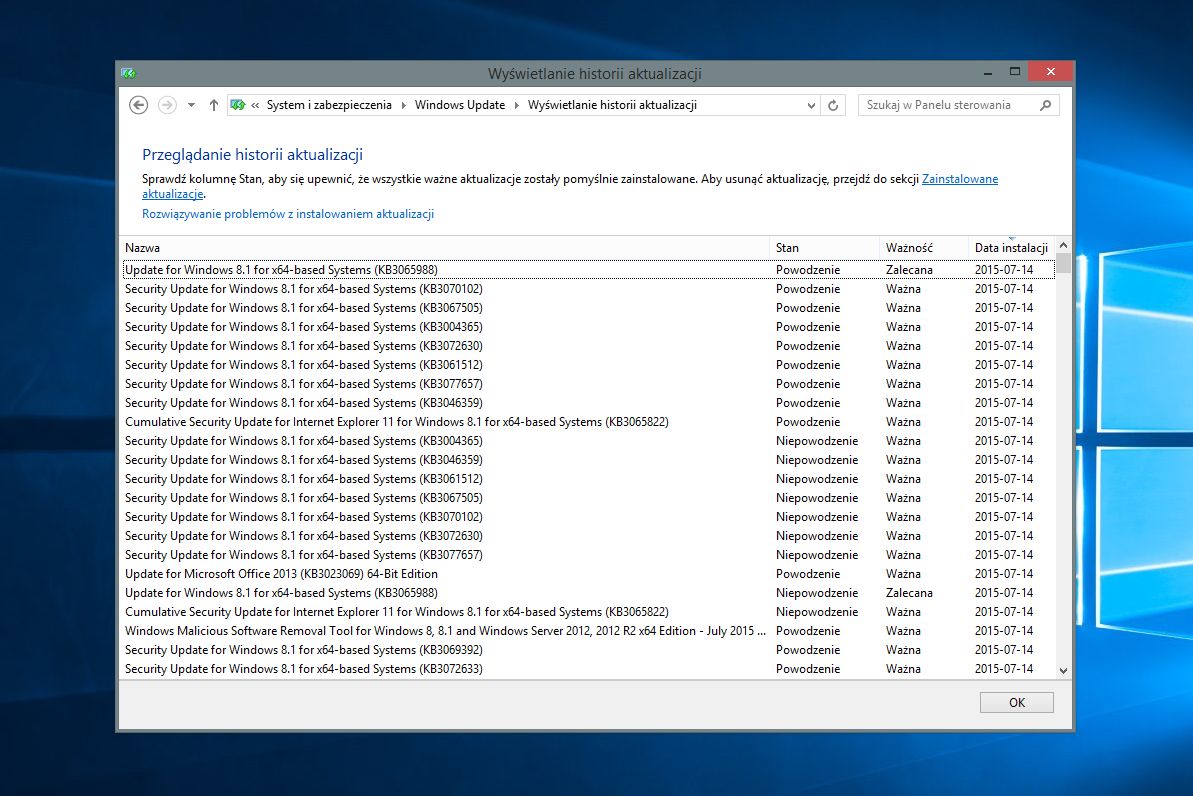Open the recent locations dropdown arrow
This screenshot has width=1193, height=796.
point(190,105)
